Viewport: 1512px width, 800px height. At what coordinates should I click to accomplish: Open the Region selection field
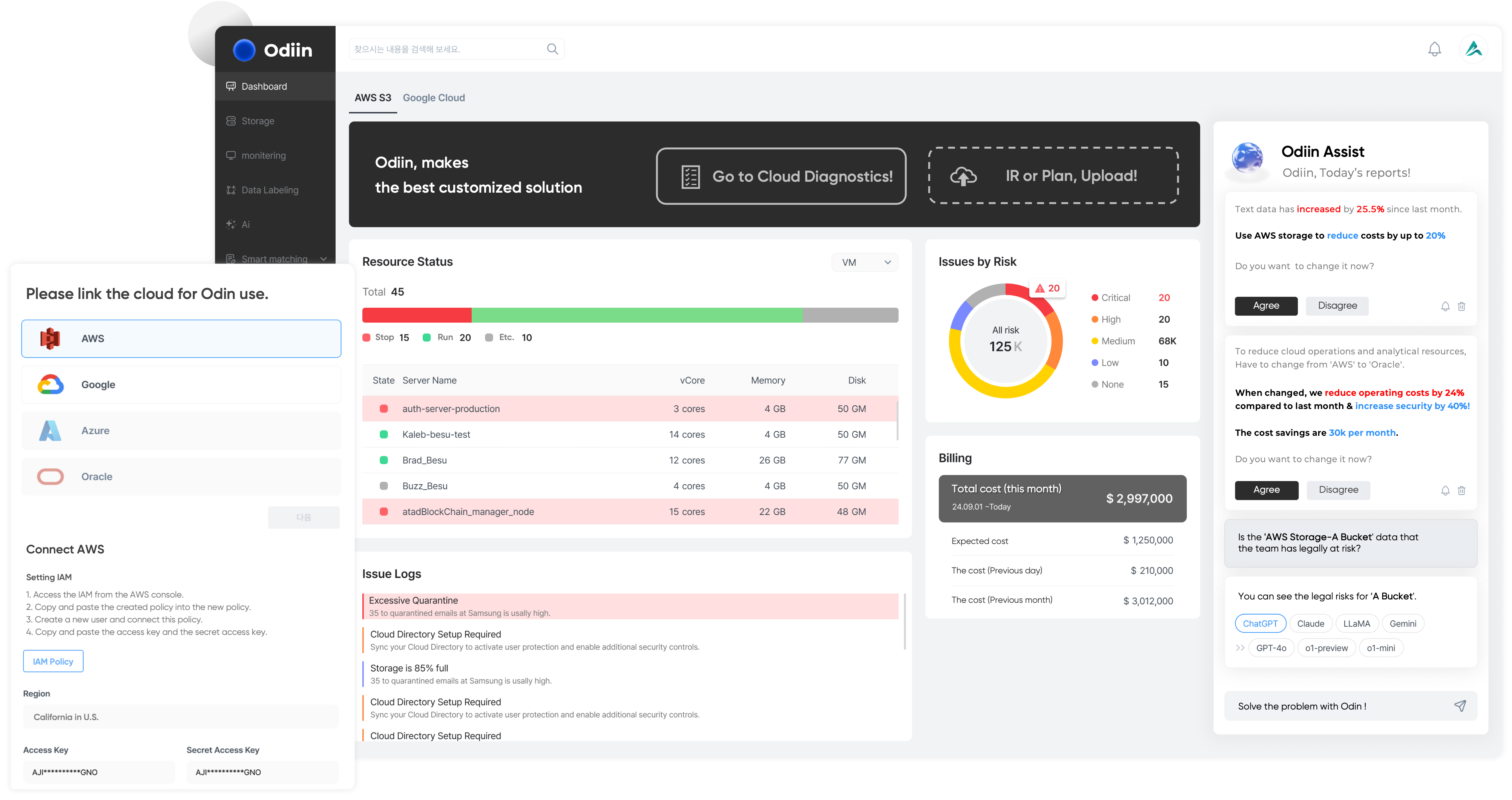[x=181, y=717]
